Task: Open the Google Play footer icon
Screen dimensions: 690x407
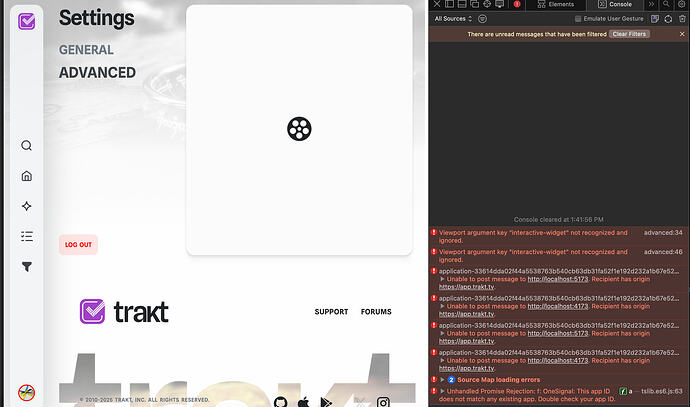Action: (326, 402)
